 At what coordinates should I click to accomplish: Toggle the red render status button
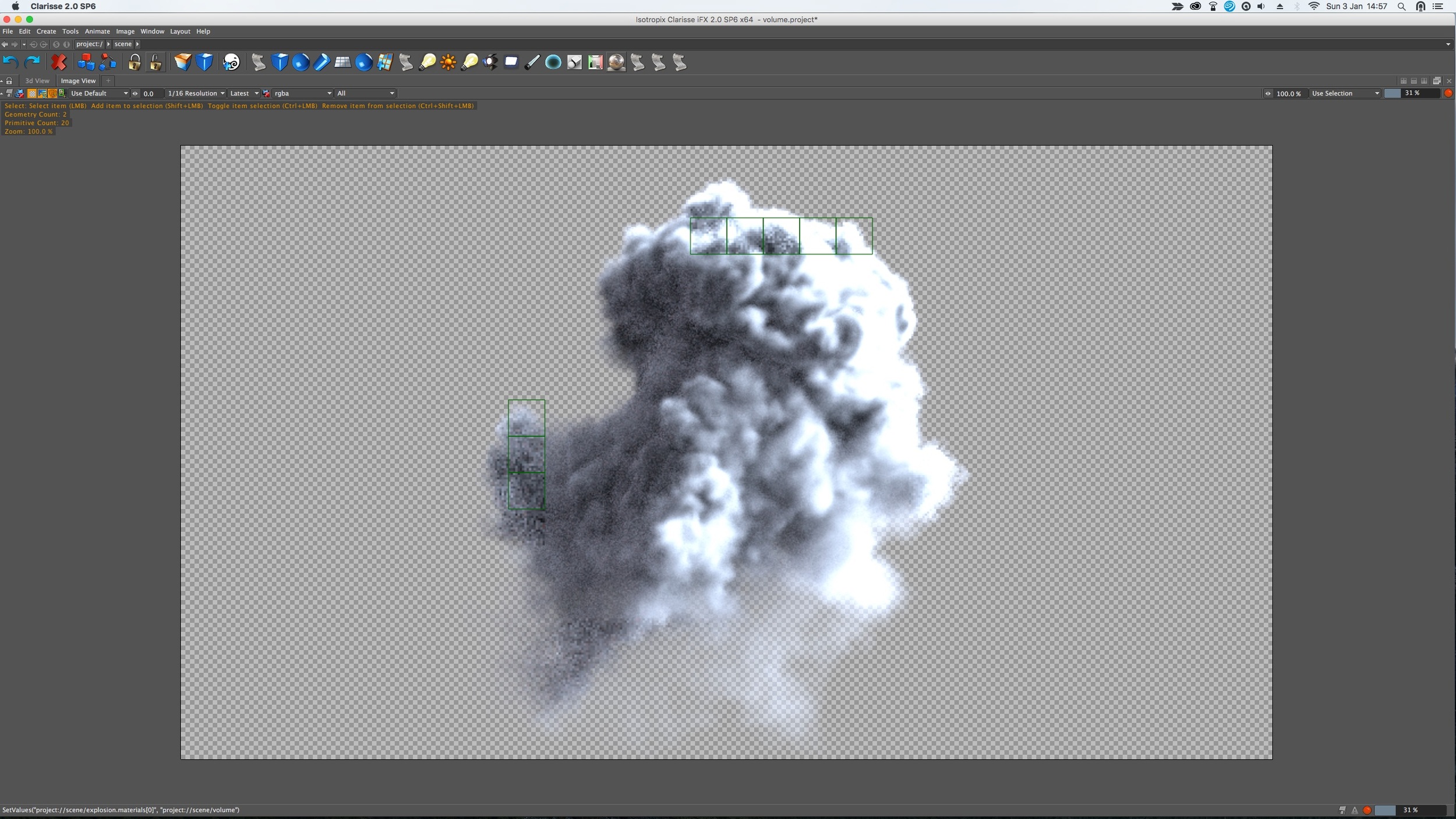pos(1448,93)
